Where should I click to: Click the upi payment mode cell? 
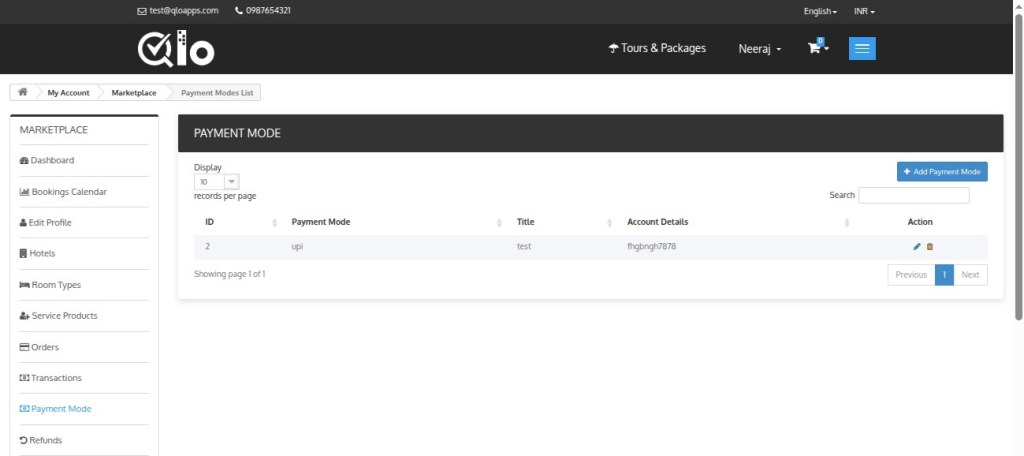point(297,247)
